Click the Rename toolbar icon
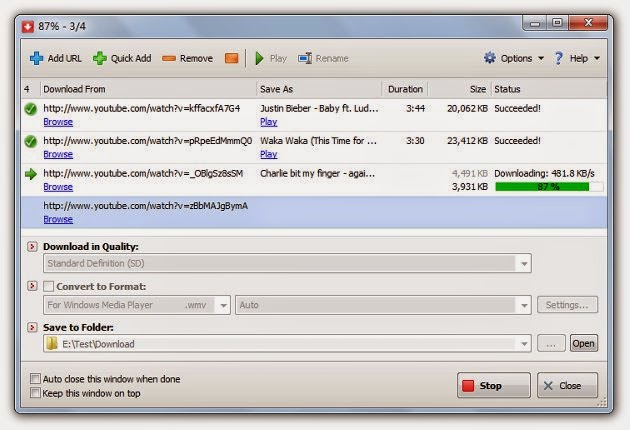 click(305, 59)
